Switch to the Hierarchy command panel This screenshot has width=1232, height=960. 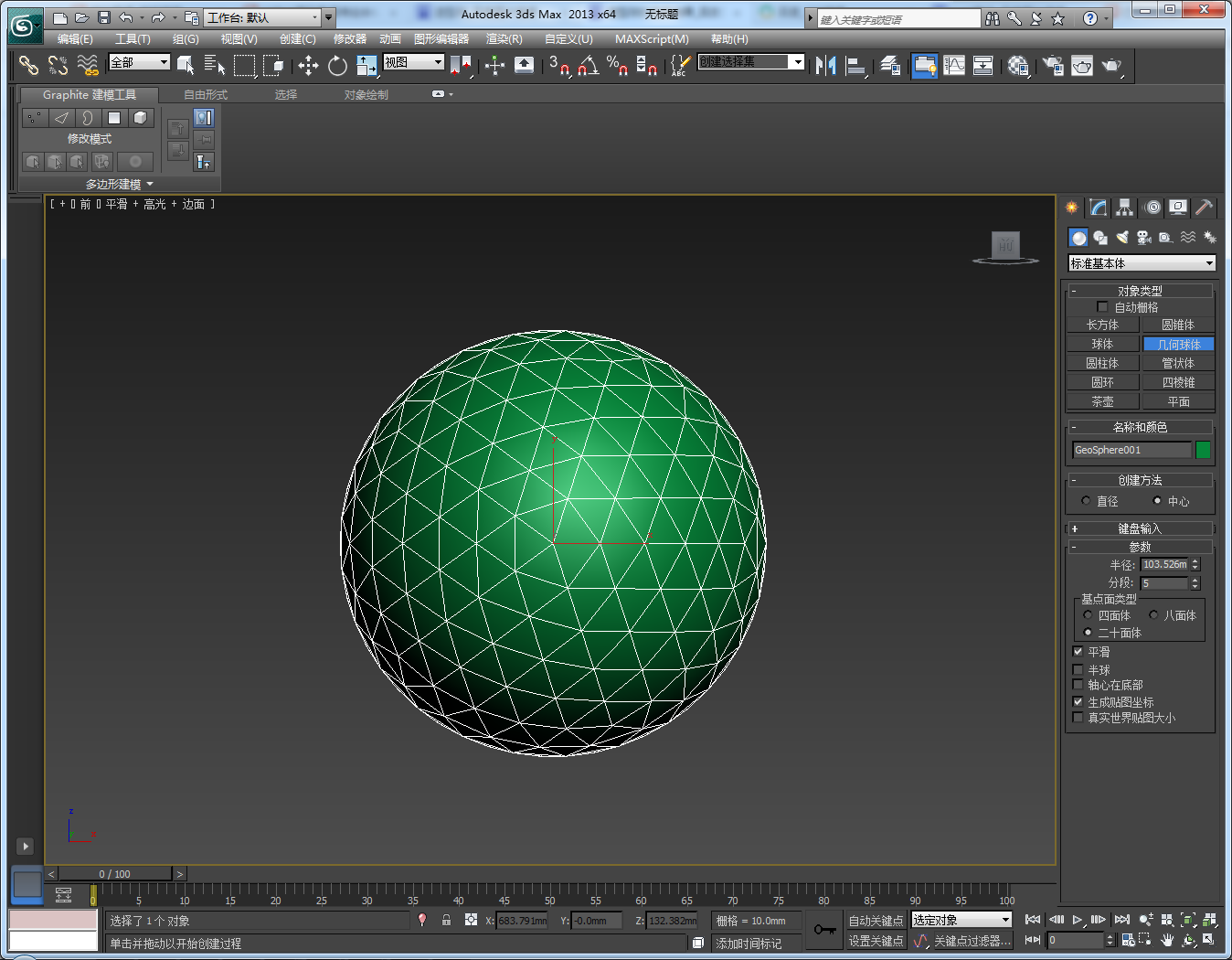[1125, 208]
